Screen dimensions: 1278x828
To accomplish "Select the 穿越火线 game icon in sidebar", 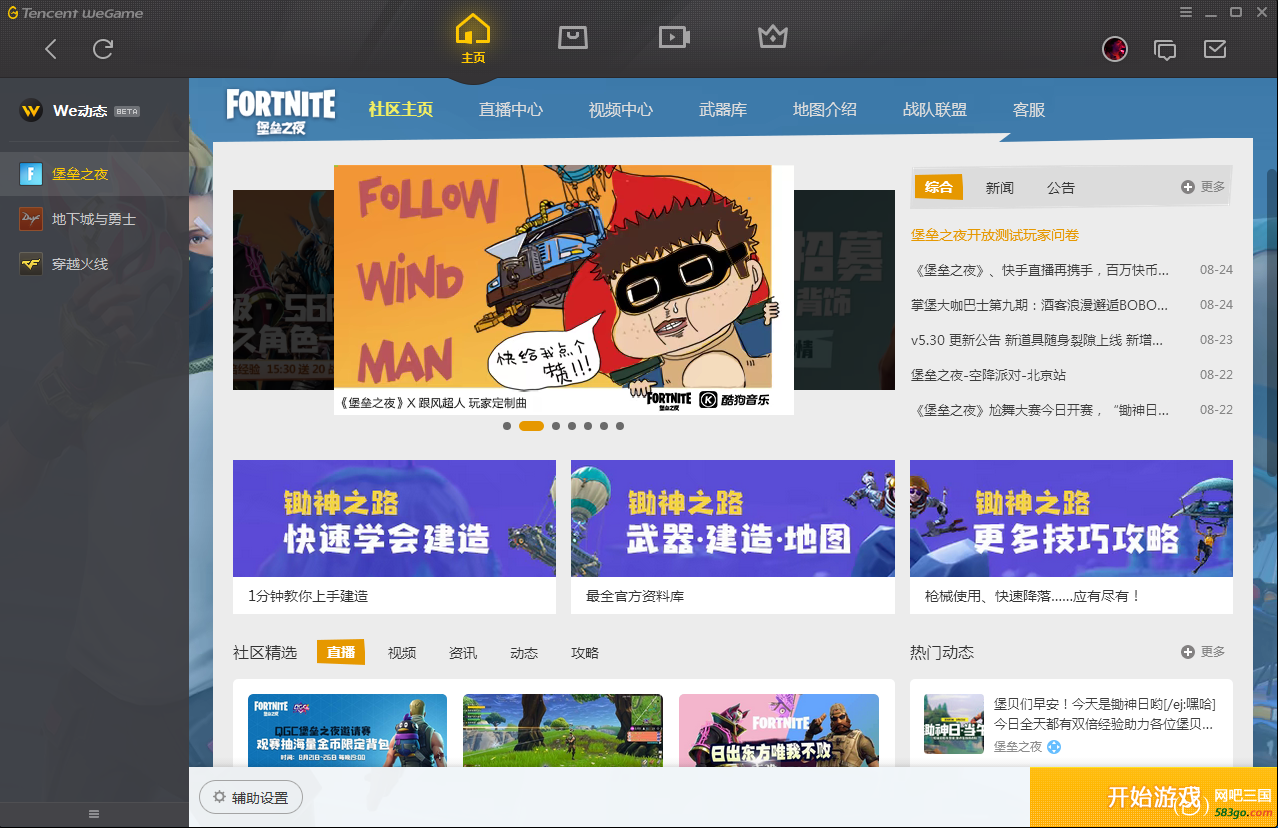I will (31, 264).
